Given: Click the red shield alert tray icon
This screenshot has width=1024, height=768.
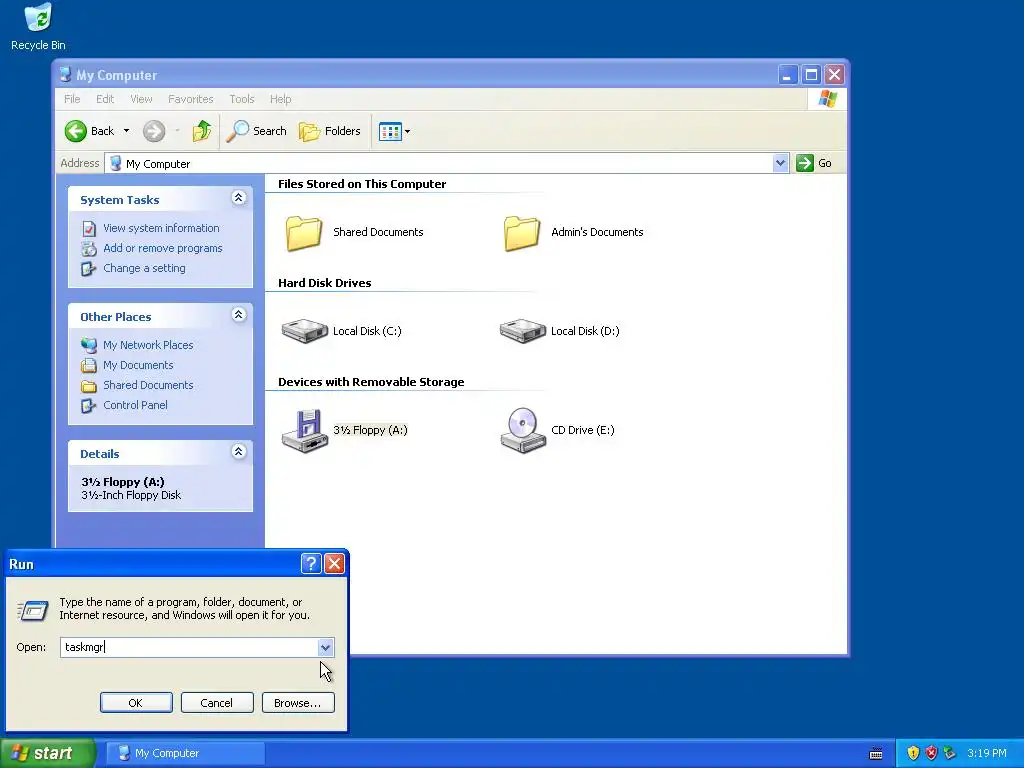Looking at the screenshot, I should click(x=931, y=754).
